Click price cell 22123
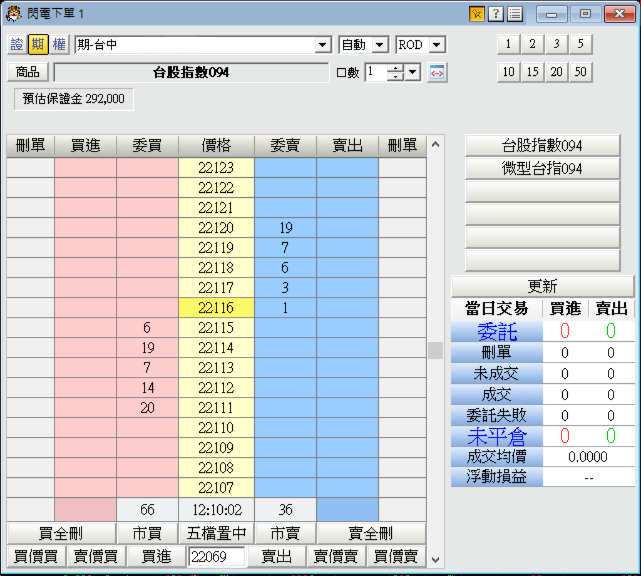Image resolution: width=641 pixels, height=576 pixels. point(216,168)
